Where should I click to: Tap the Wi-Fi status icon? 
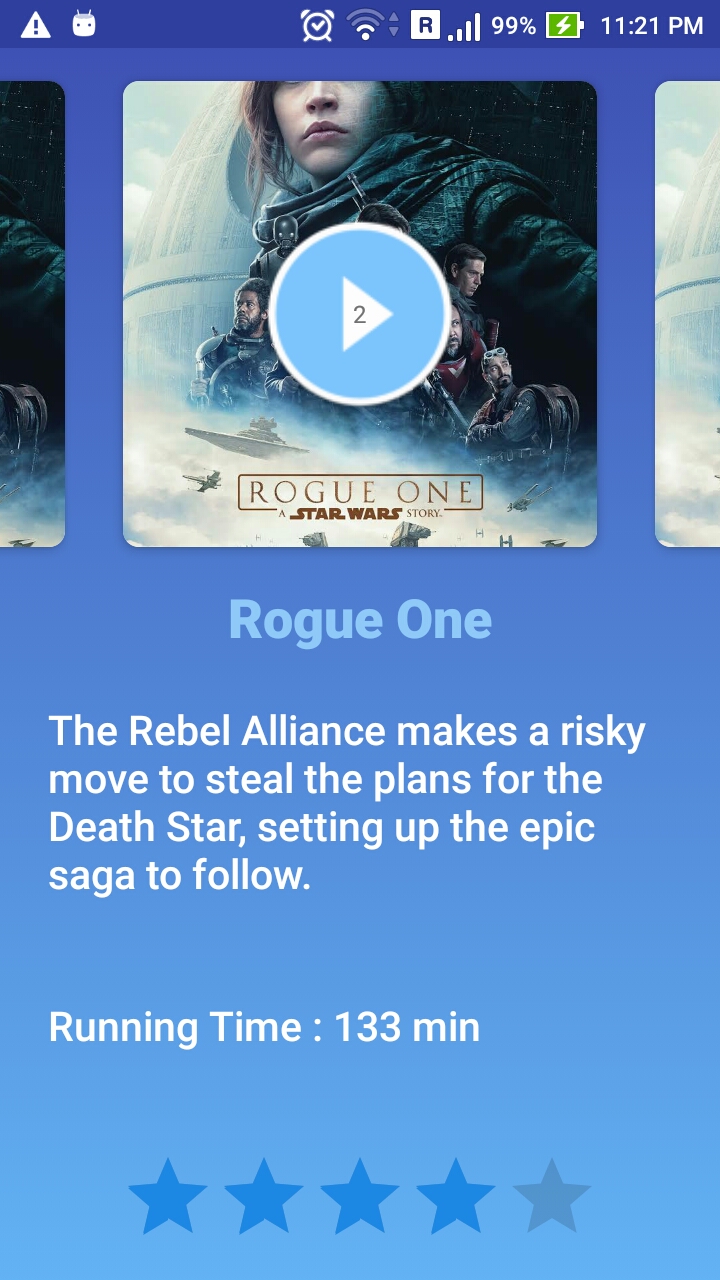tap(372, 25)
